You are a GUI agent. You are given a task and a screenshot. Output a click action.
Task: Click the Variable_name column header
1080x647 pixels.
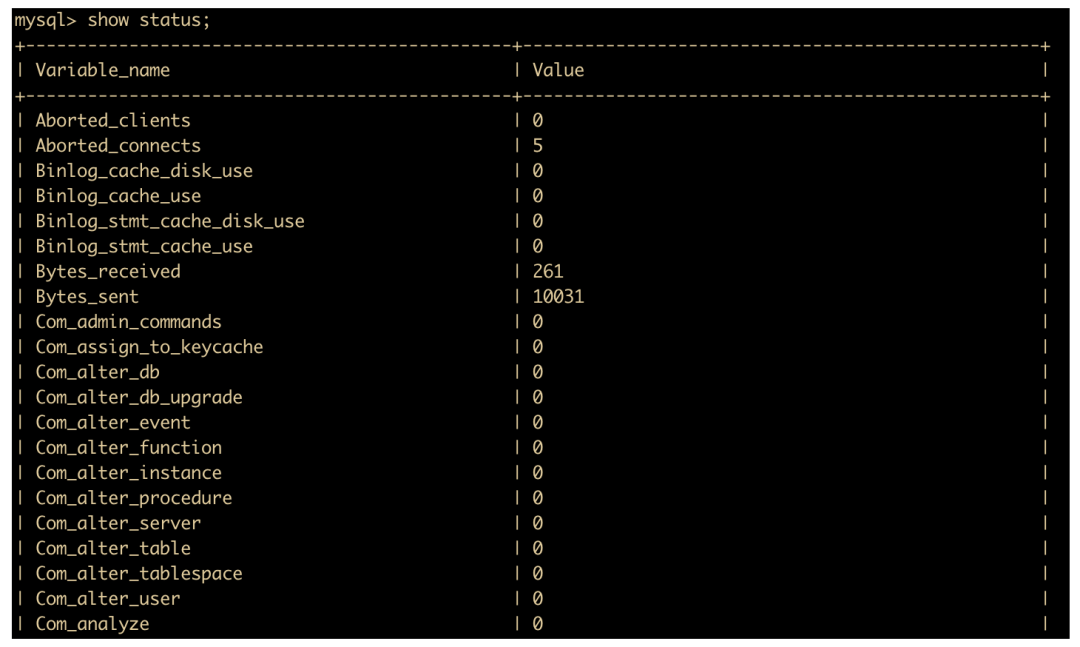(103, 70)
